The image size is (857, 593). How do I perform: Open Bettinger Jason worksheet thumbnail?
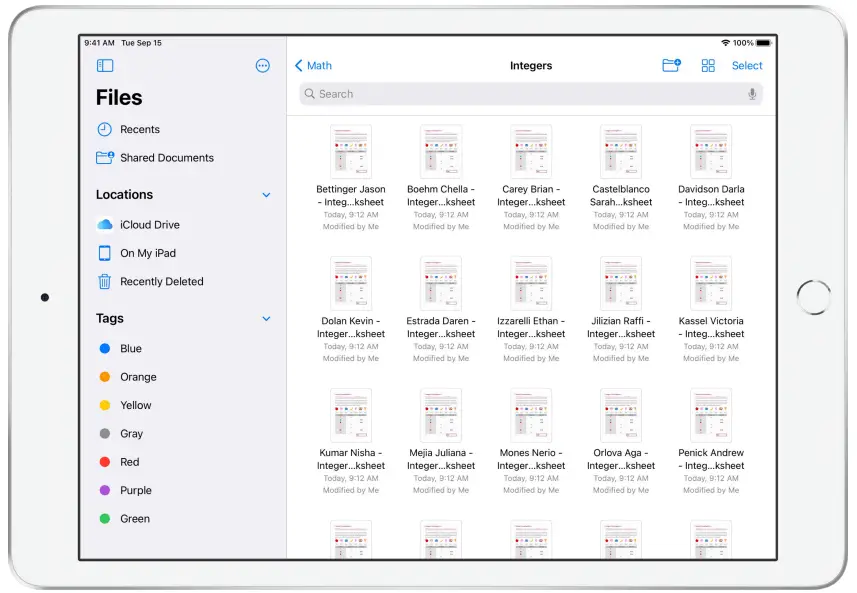[351, 152]
